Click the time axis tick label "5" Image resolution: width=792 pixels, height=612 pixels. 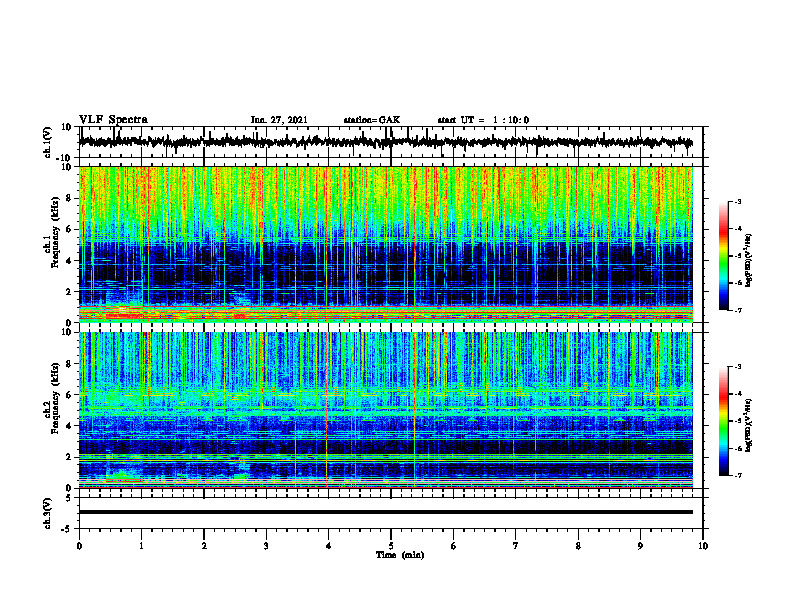(x=391, y=546)
